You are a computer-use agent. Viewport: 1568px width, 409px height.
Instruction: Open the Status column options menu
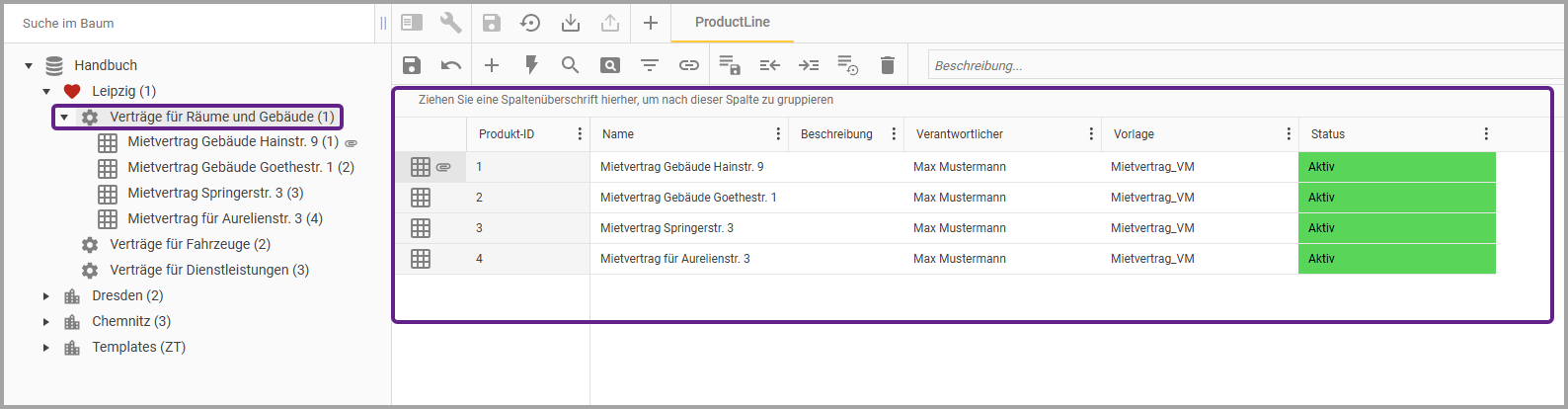(x=1486, y=134)
